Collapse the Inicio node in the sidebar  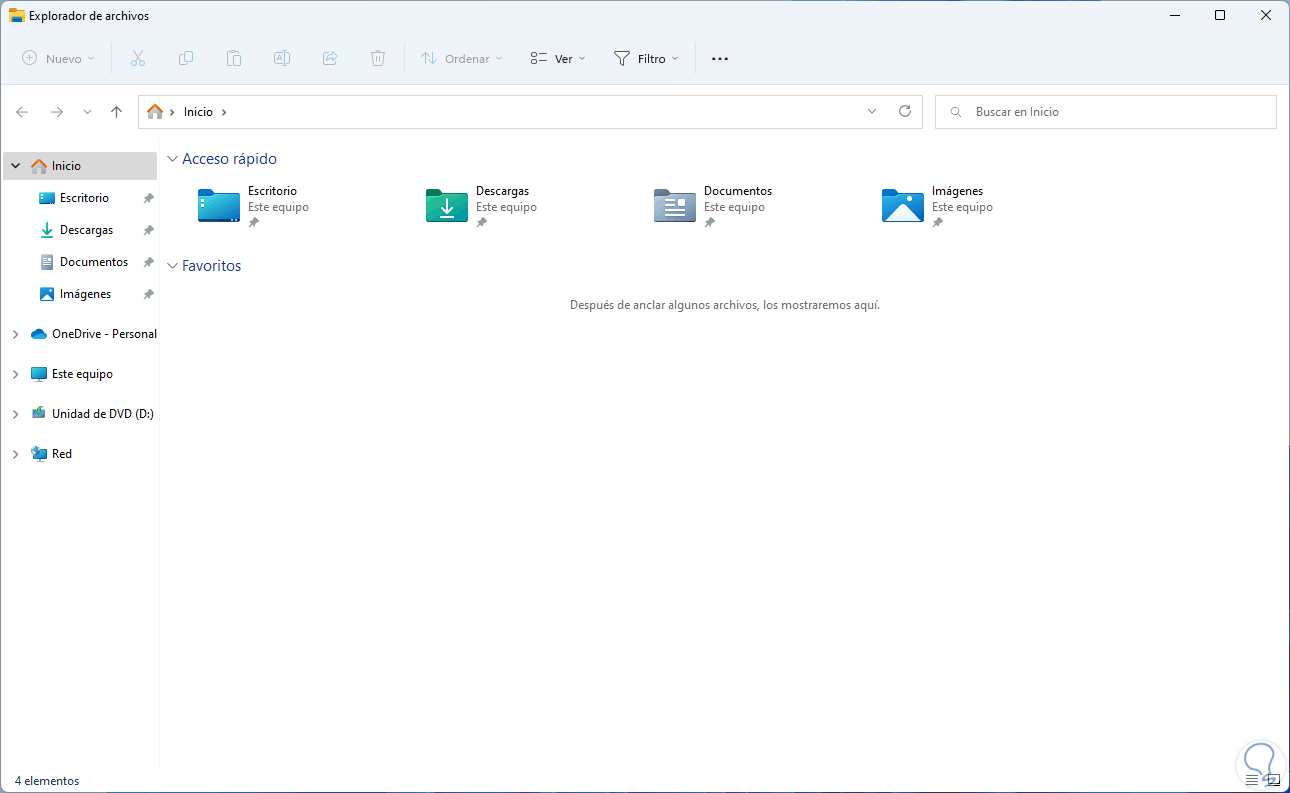15,166
